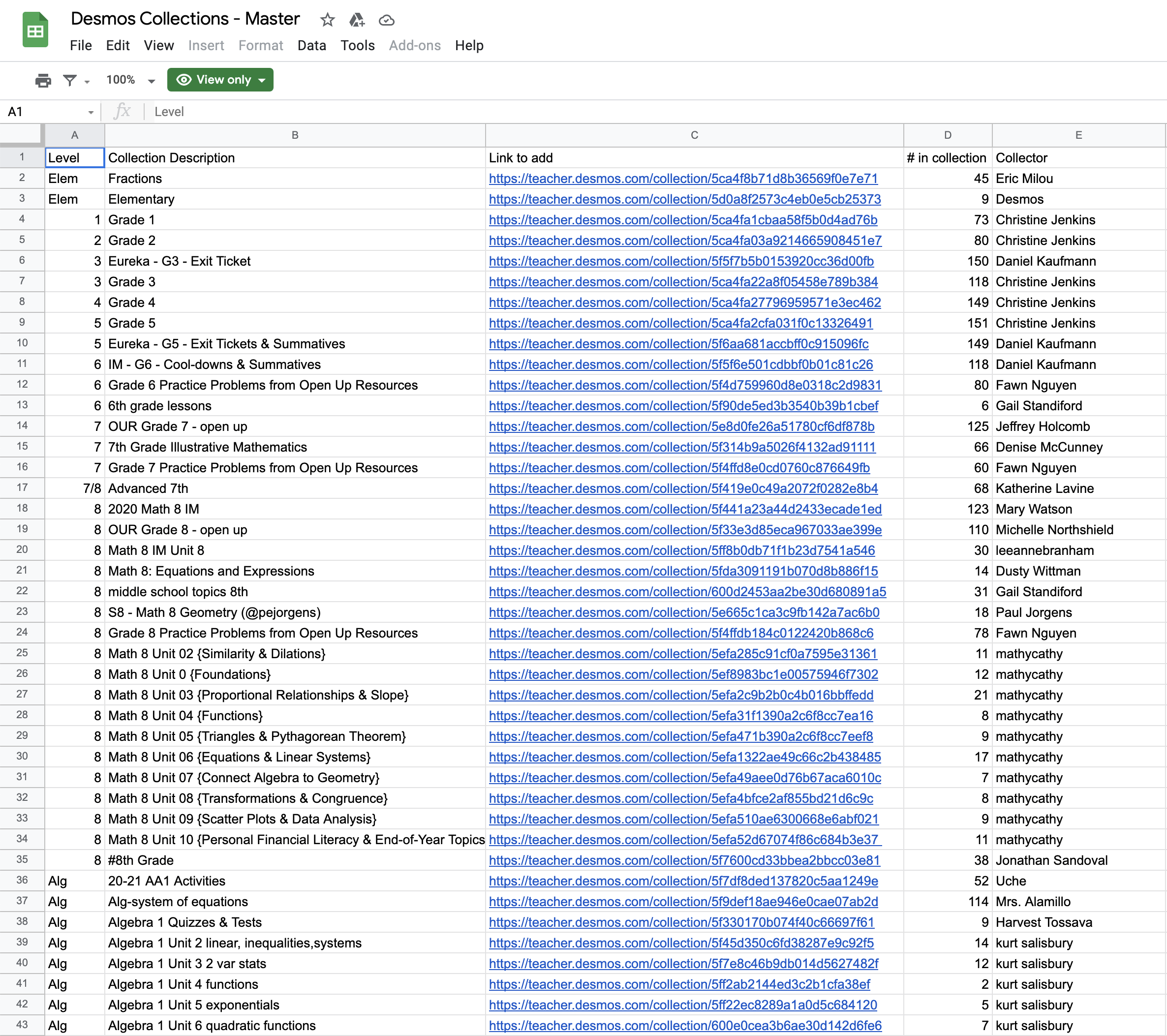Open the Fractions collection link

(683, 179)
